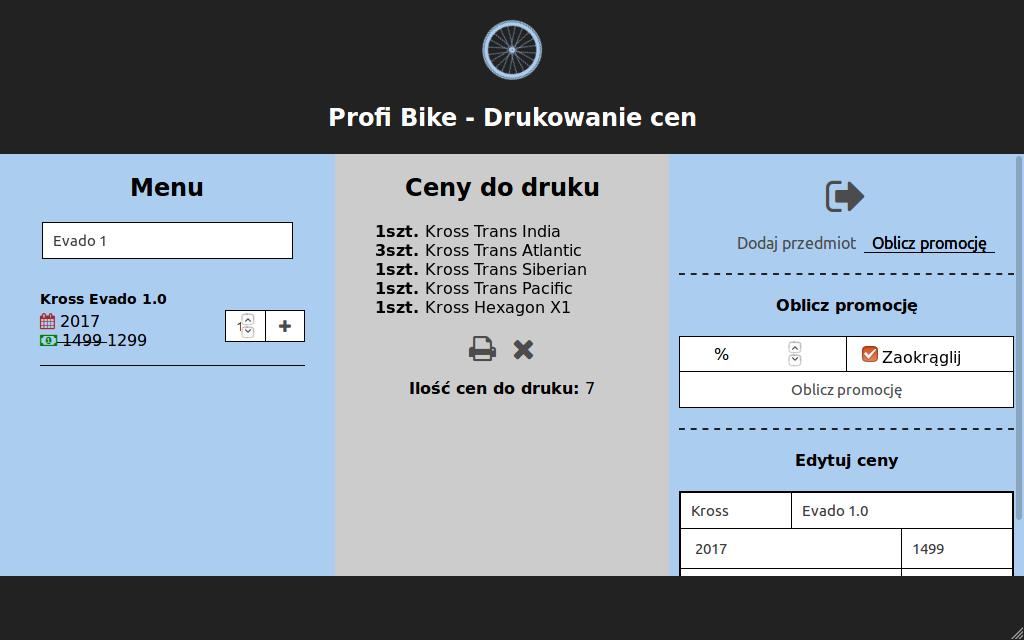Click the 1299 promotional price
The image size is (1024, 640).
pyautogui.click(x=127, y=340)
